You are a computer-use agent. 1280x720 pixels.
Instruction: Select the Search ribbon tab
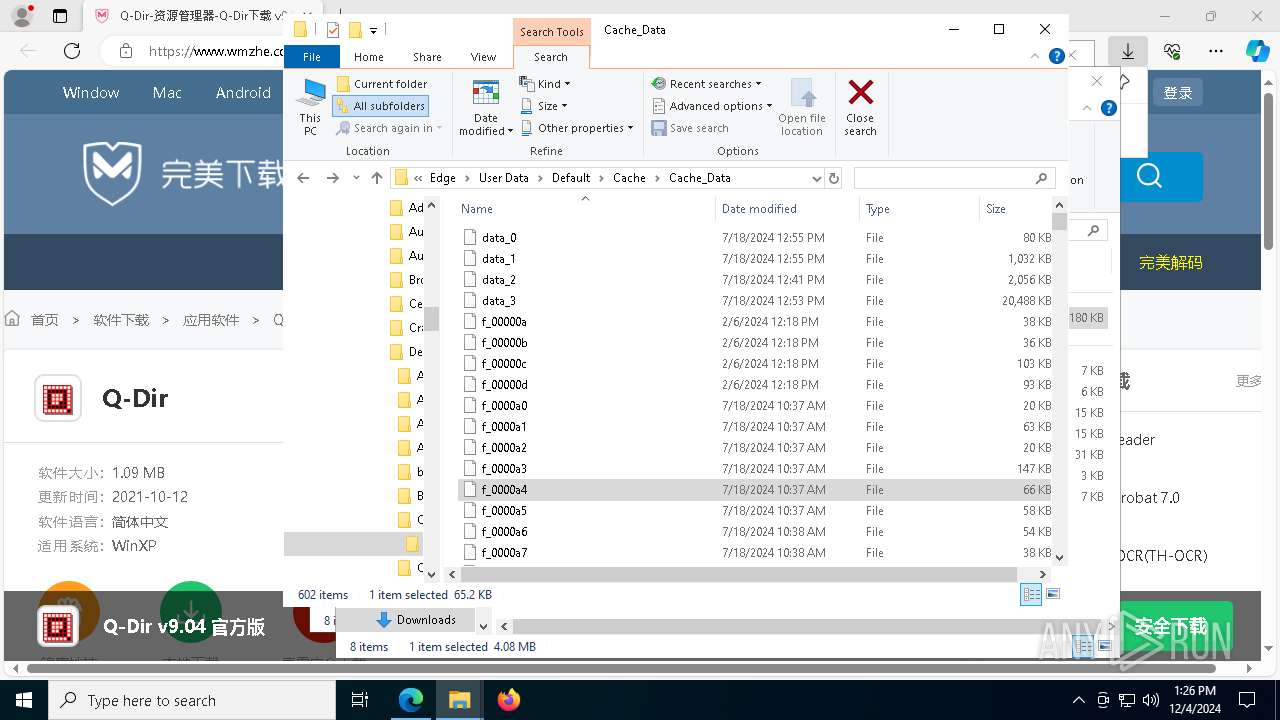(x=550, y=57)
